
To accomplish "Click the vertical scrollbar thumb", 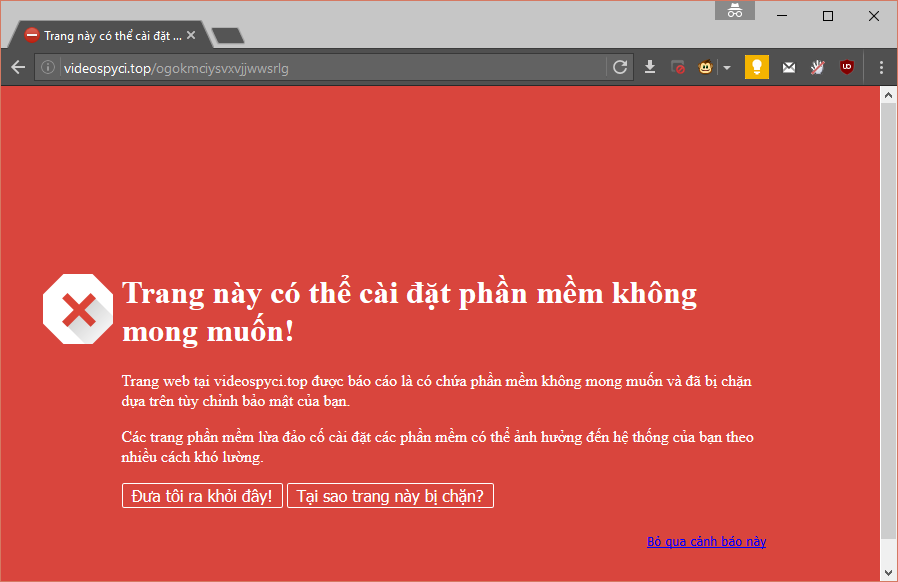I will click(x=888, y=321).
